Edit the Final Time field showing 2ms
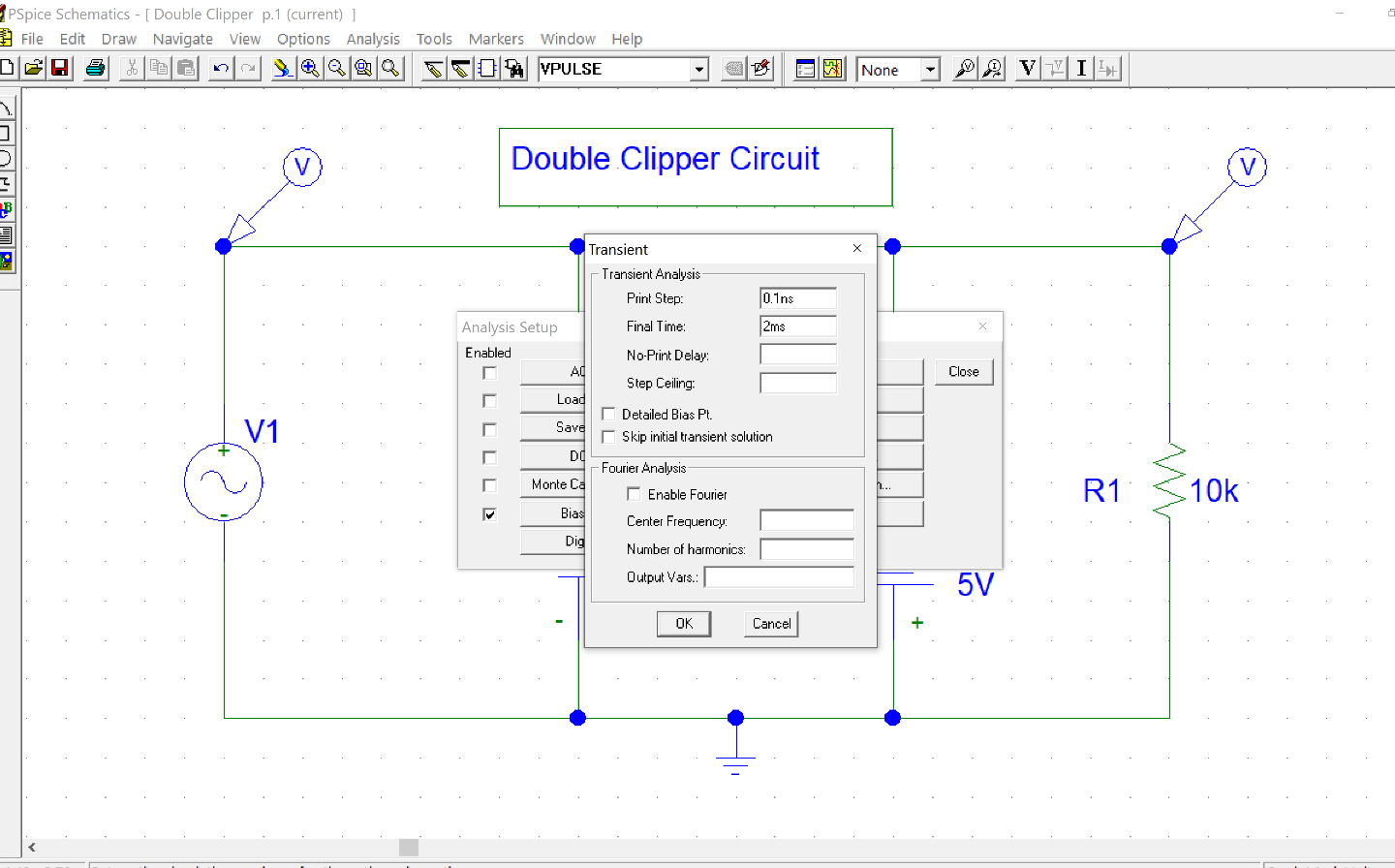Screen dimensions: 1395x868 [797, 326]
